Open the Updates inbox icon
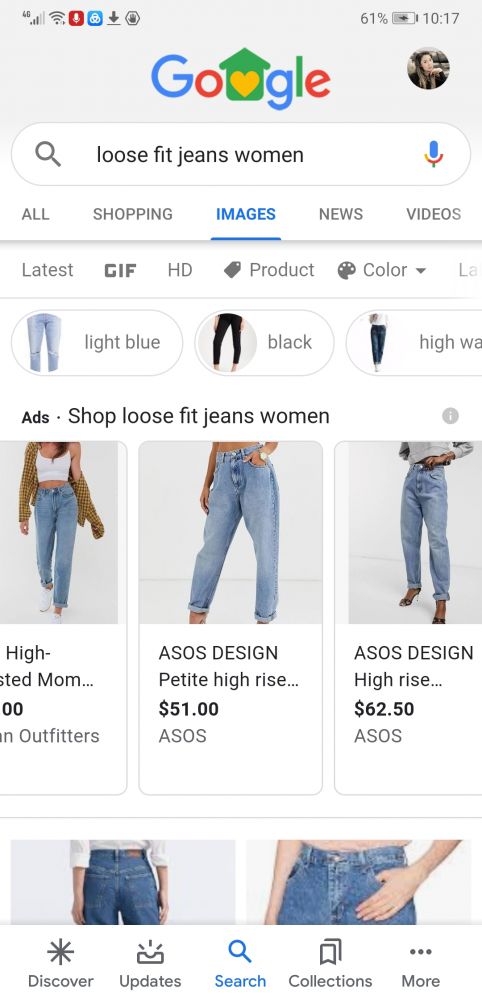The image size is (482, 1000). pyautogui.click(x=150, y=953)
